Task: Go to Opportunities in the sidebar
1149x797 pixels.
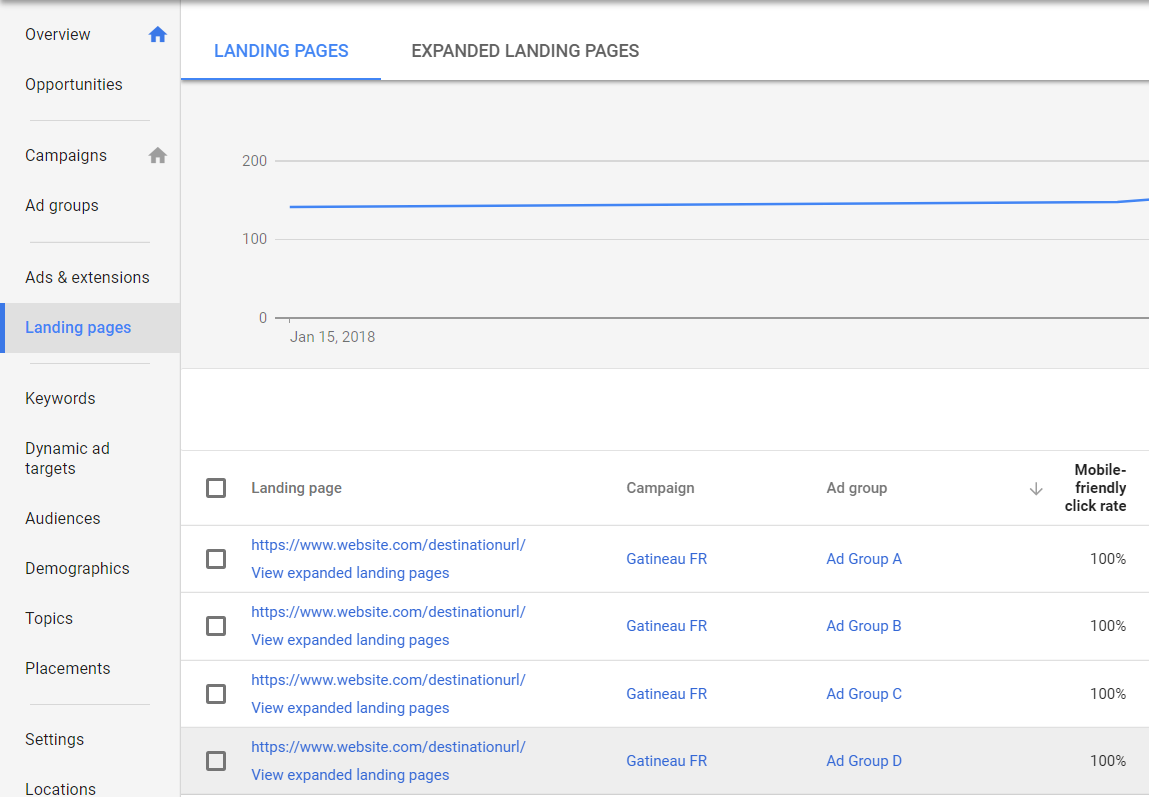Action: (74, 84)
